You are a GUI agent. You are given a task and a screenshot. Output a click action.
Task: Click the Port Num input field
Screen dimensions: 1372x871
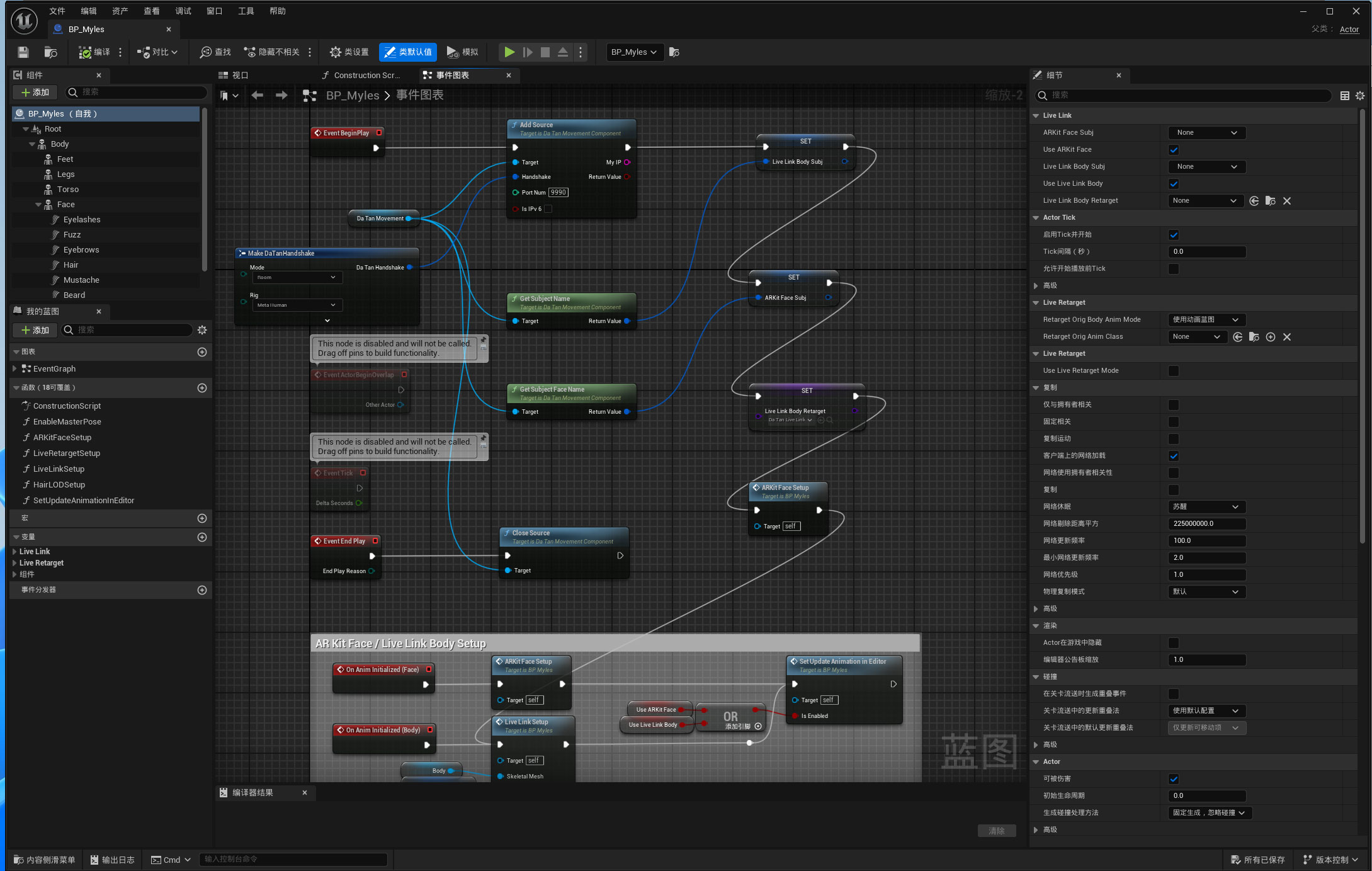tap(558, 193)
